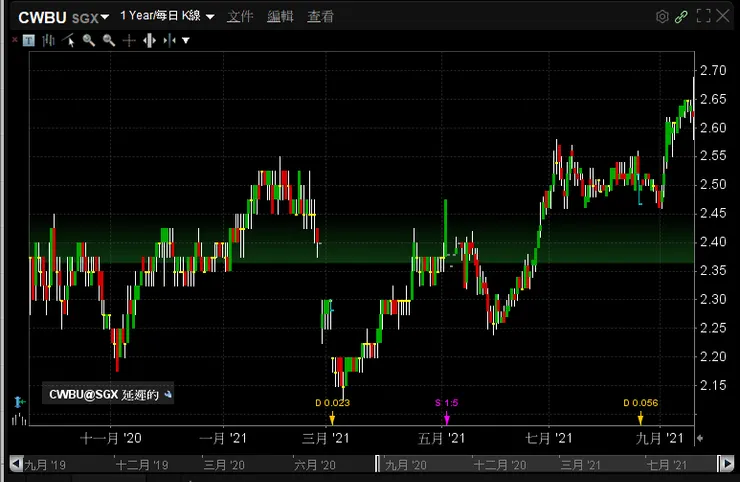Select the trendline pointer tool

click(69, 41)
